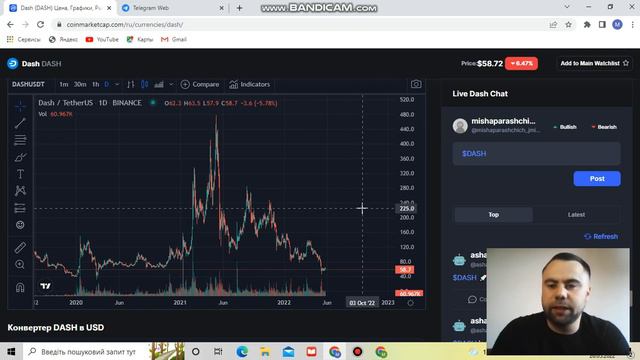Post the chat message
Viewport: 640px width, 360px height.
(x=597, y=179)
